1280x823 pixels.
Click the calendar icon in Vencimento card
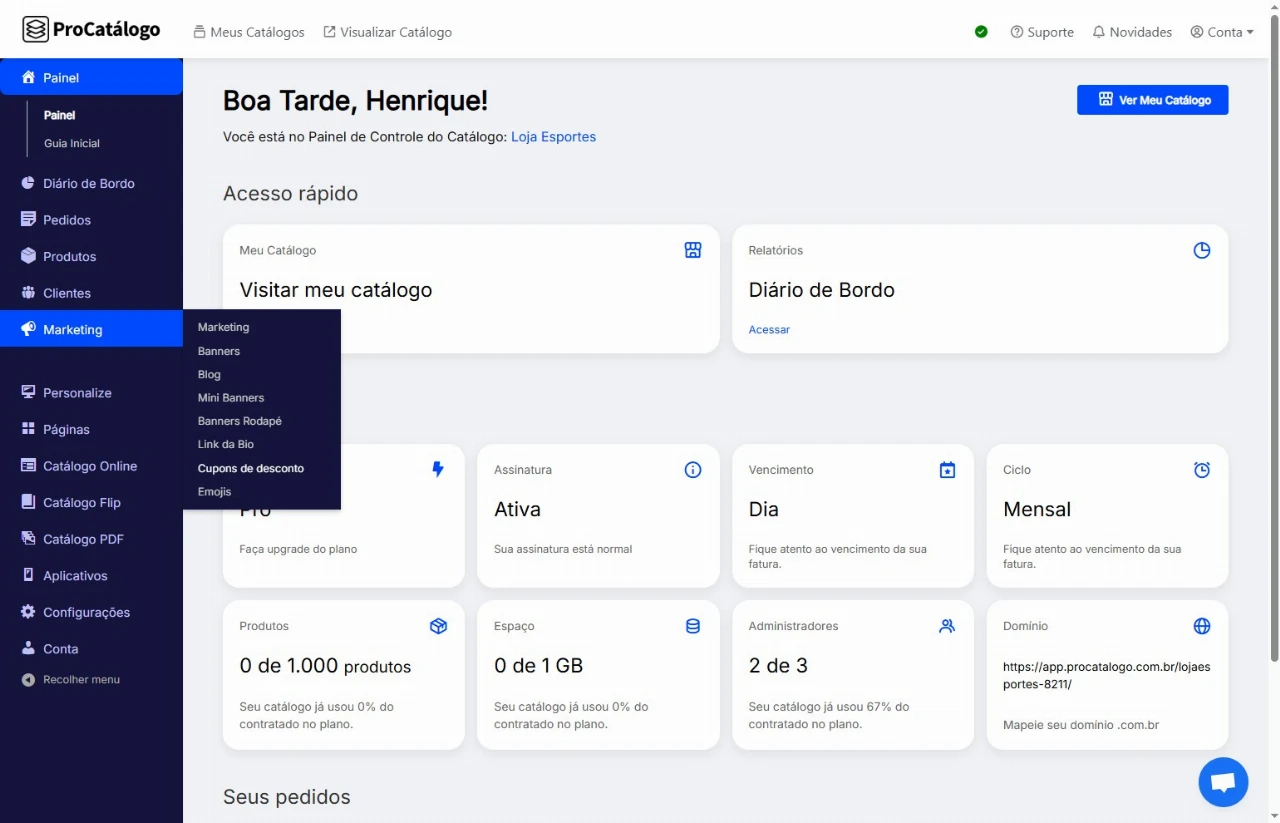[947, 470]
